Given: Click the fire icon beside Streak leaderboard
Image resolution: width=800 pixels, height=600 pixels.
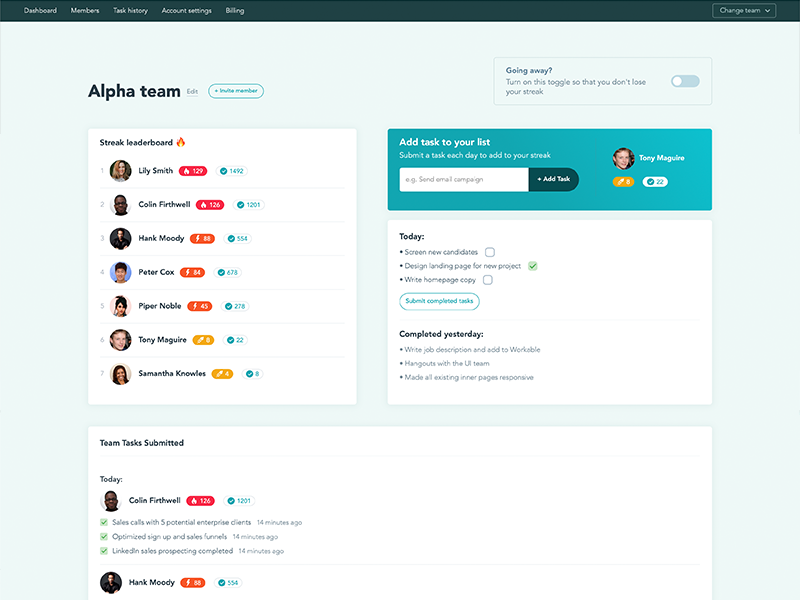Looking at the screenshot, I should coord(181,142).
